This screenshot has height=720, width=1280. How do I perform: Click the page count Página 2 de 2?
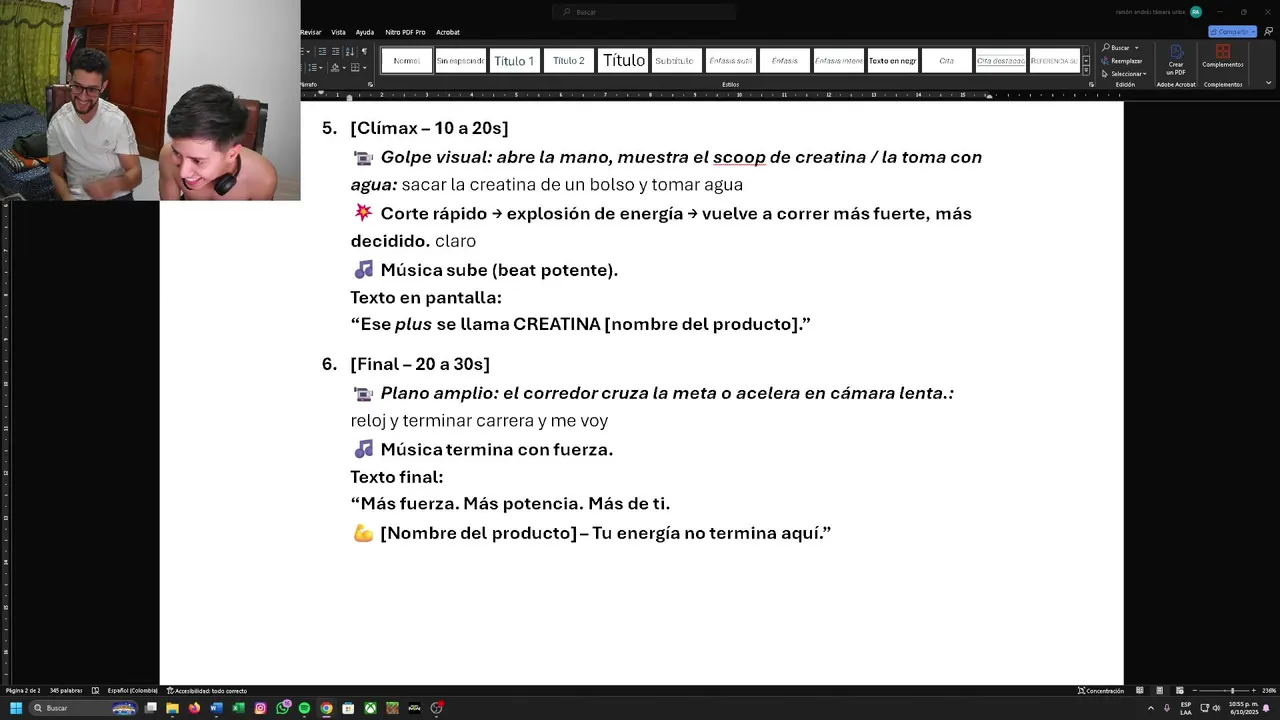tap(23, 691)
